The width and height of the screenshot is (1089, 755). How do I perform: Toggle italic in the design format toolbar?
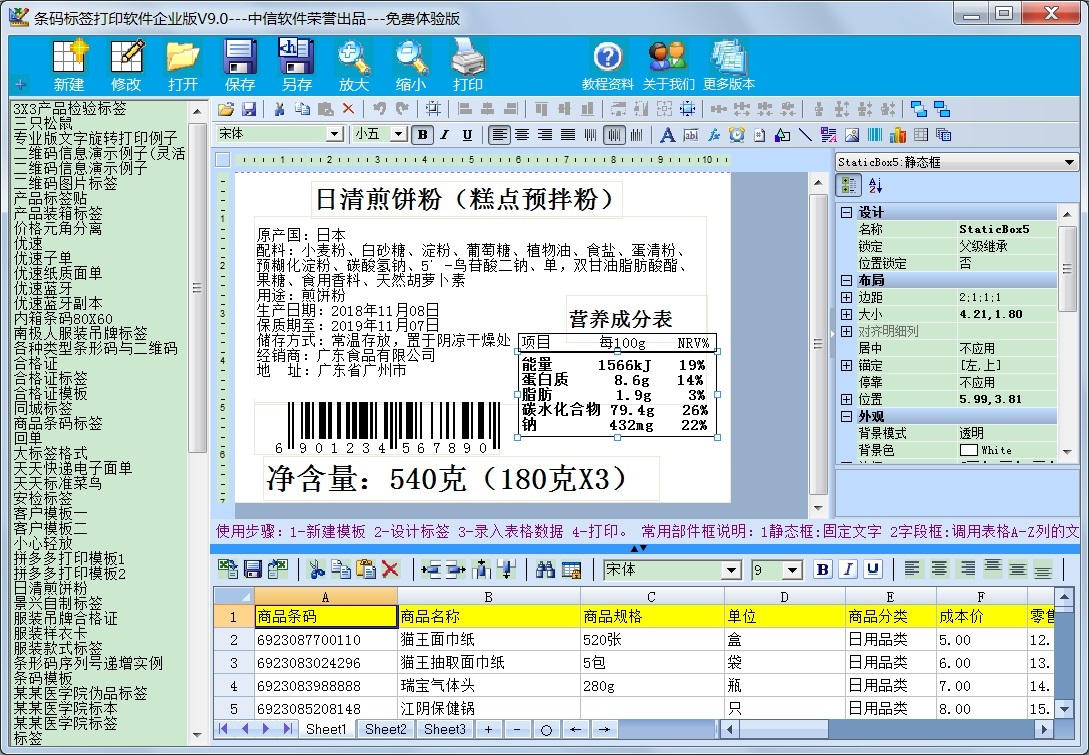pyautogui.click(x=444, y=135)
